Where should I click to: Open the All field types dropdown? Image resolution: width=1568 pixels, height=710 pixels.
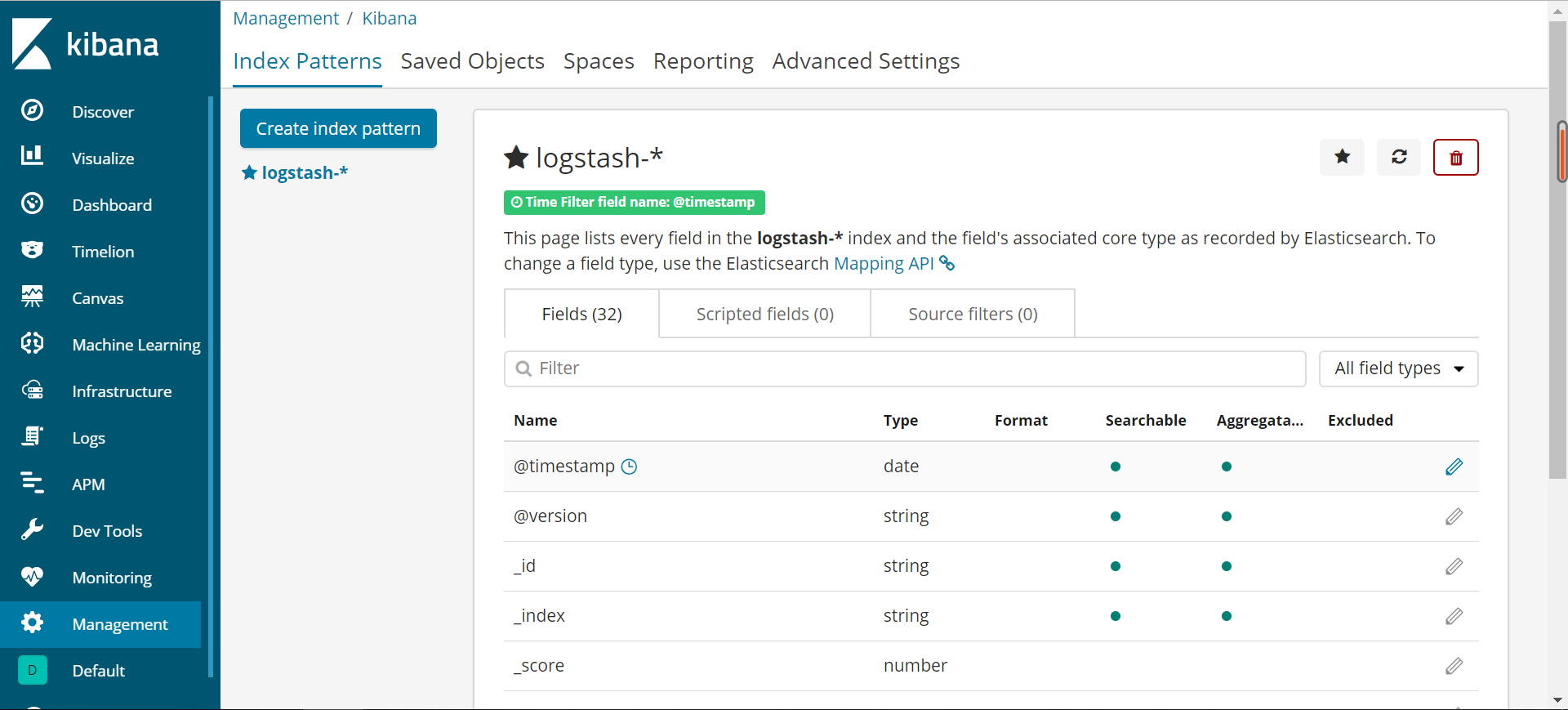click(1398, 368)
